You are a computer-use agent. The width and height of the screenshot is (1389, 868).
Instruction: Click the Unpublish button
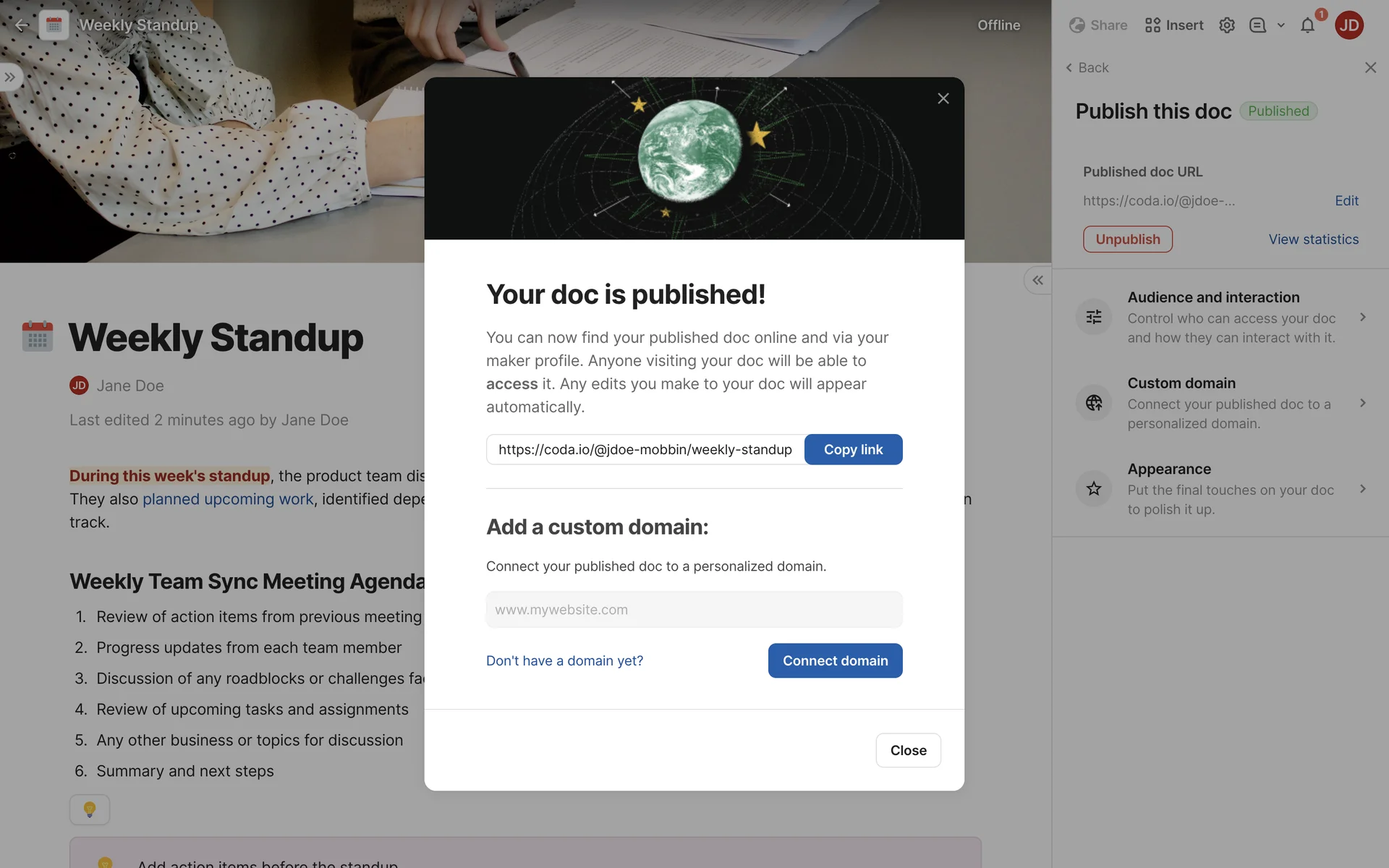(x=1127, y=239)
